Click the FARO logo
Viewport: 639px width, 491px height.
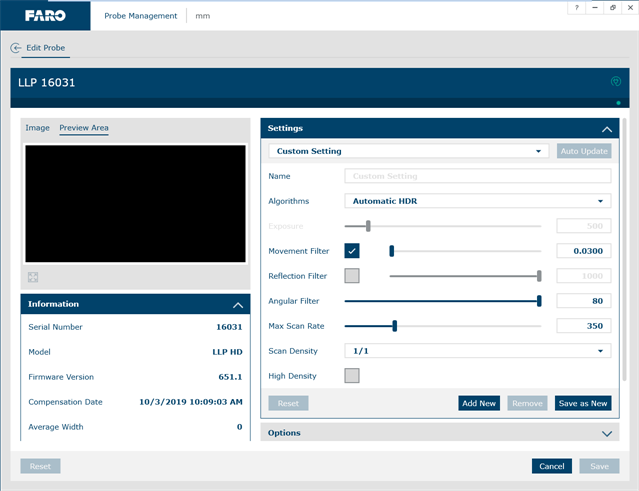[x=45, y=16]
